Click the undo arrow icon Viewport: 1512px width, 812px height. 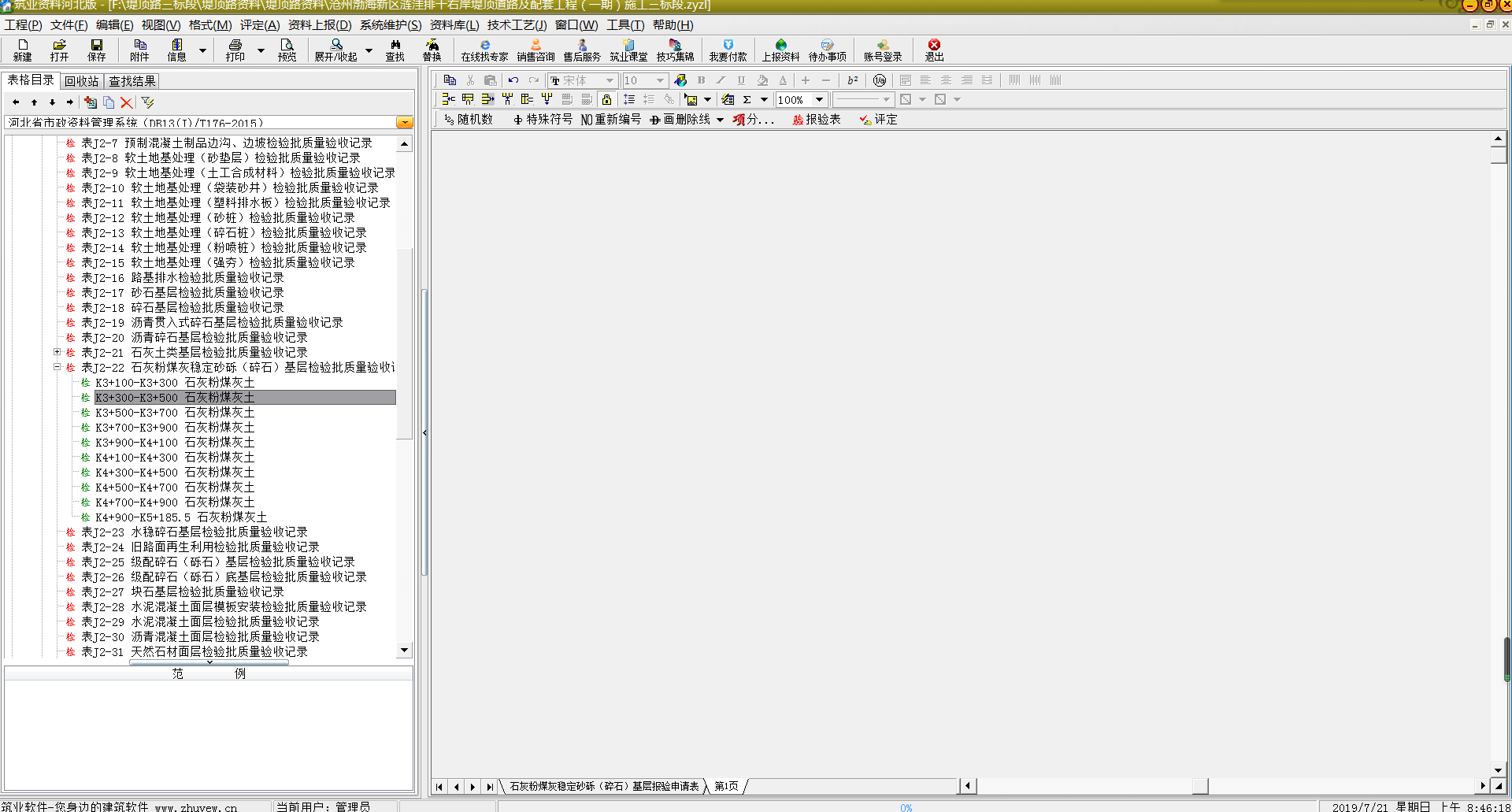pos(513,80)
